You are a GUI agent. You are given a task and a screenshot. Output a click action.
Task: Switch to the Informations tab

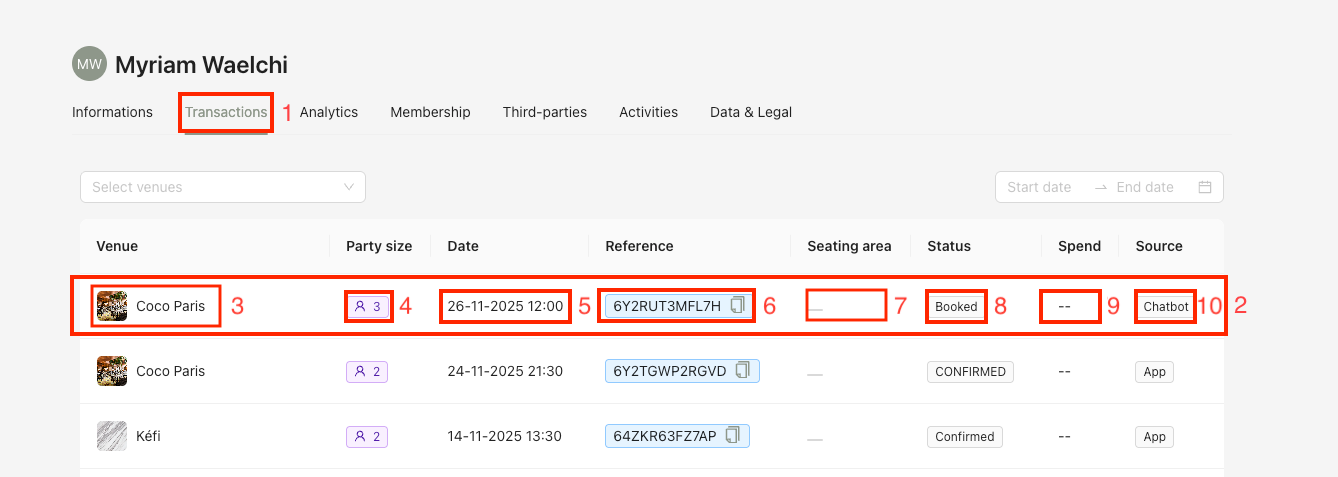[x=112, y=112]
